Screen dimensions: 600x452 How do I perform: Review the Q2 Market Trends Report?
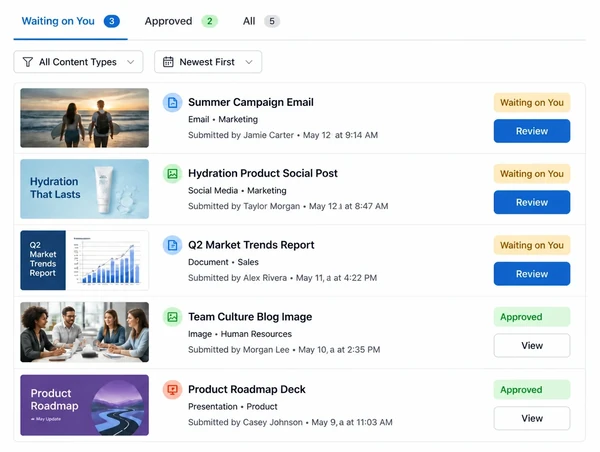coord(532,274)
